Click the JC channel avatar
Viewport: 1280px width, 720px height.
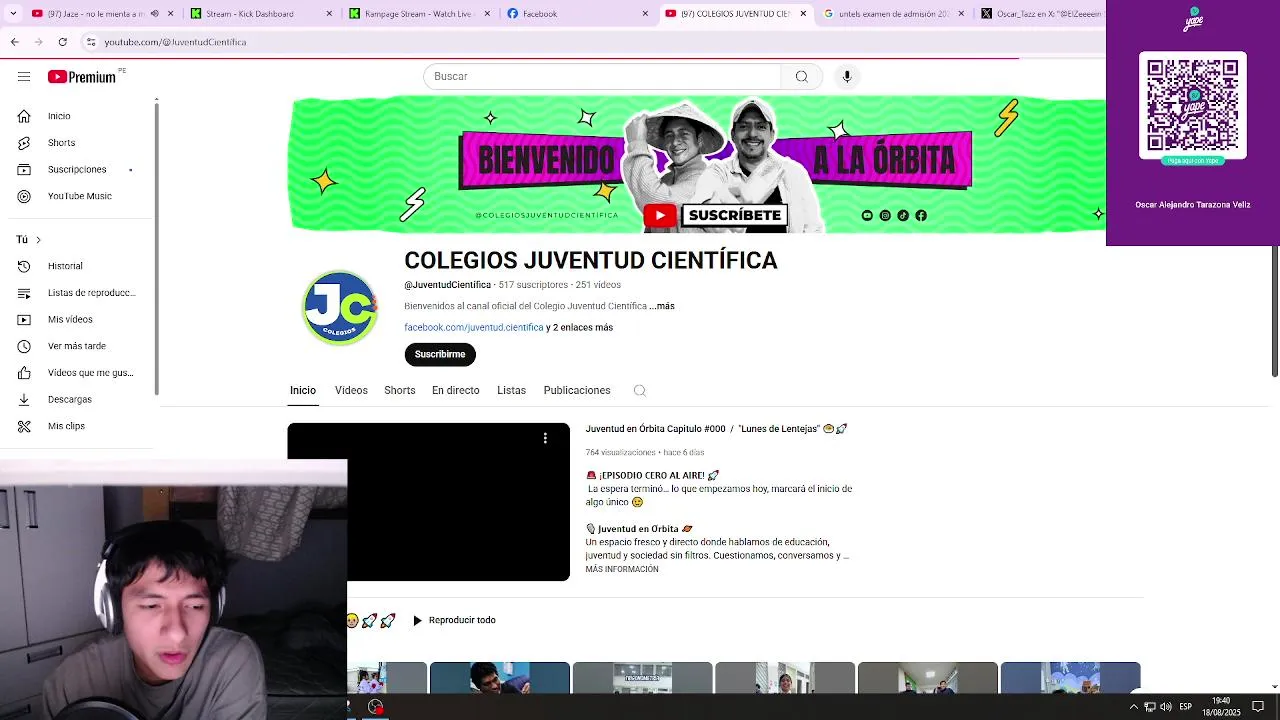(x=340, y=307)
